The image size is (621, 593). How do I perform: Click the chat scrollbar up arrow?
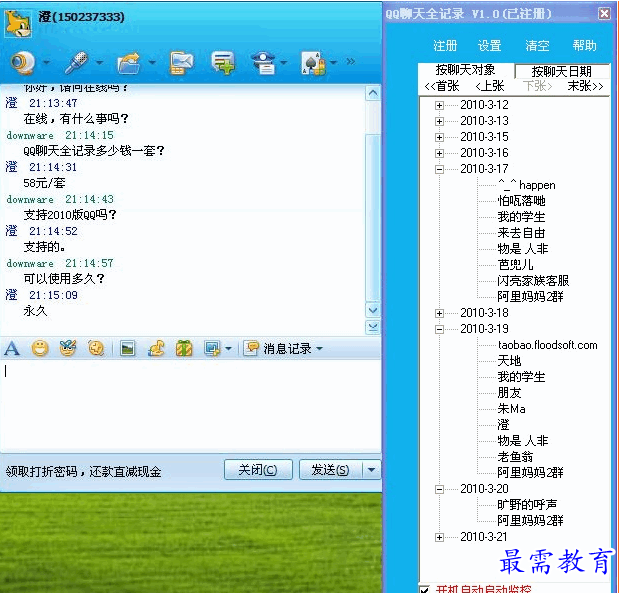click(x=373, y=93)
